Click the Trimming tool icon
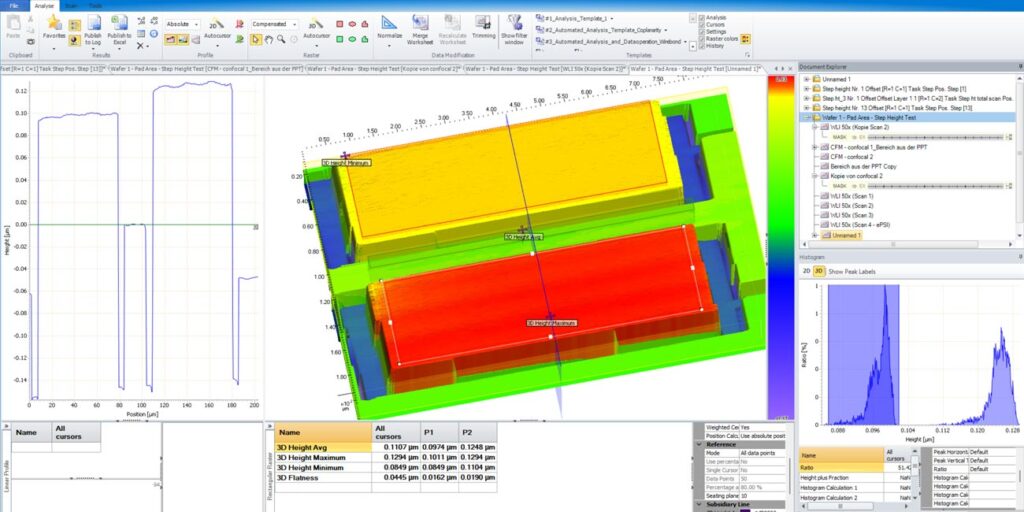Viewport: 1024px width, 512px height. (x=483, y=23)
